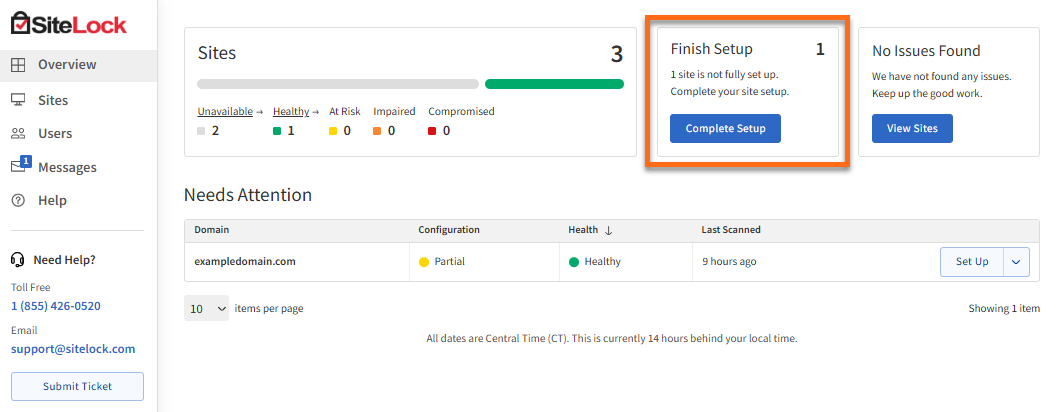Click the gray unavailable portion of the sites bar

click(338, 84)
